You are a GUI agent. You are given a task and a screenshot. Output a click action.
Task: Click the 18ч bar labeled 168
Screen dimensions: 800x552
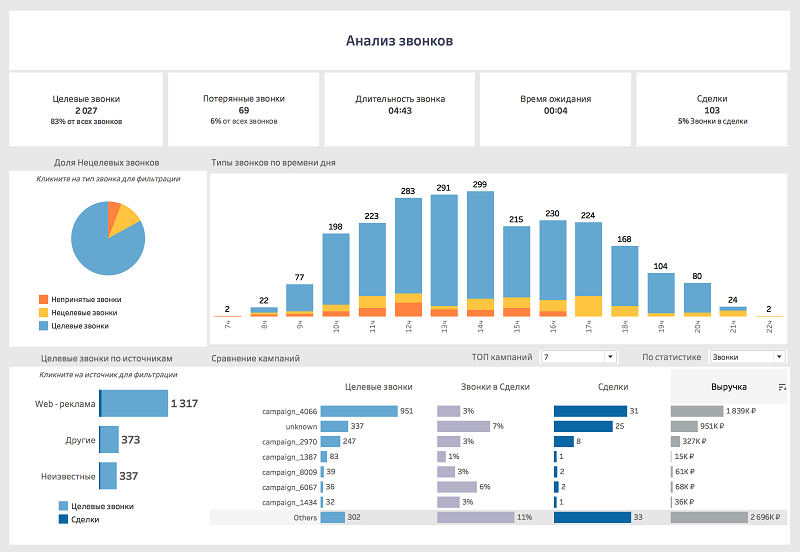(624, 282)
